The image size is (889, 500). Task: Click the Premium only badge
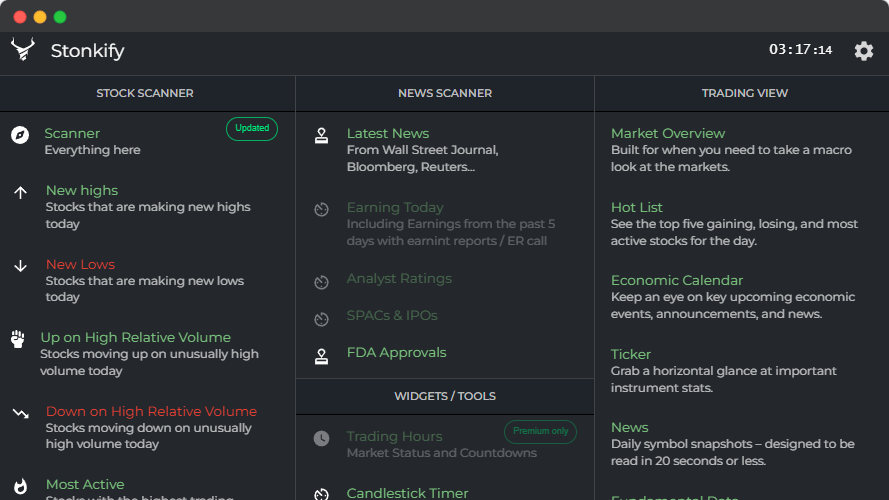click(x=540, y=431)
